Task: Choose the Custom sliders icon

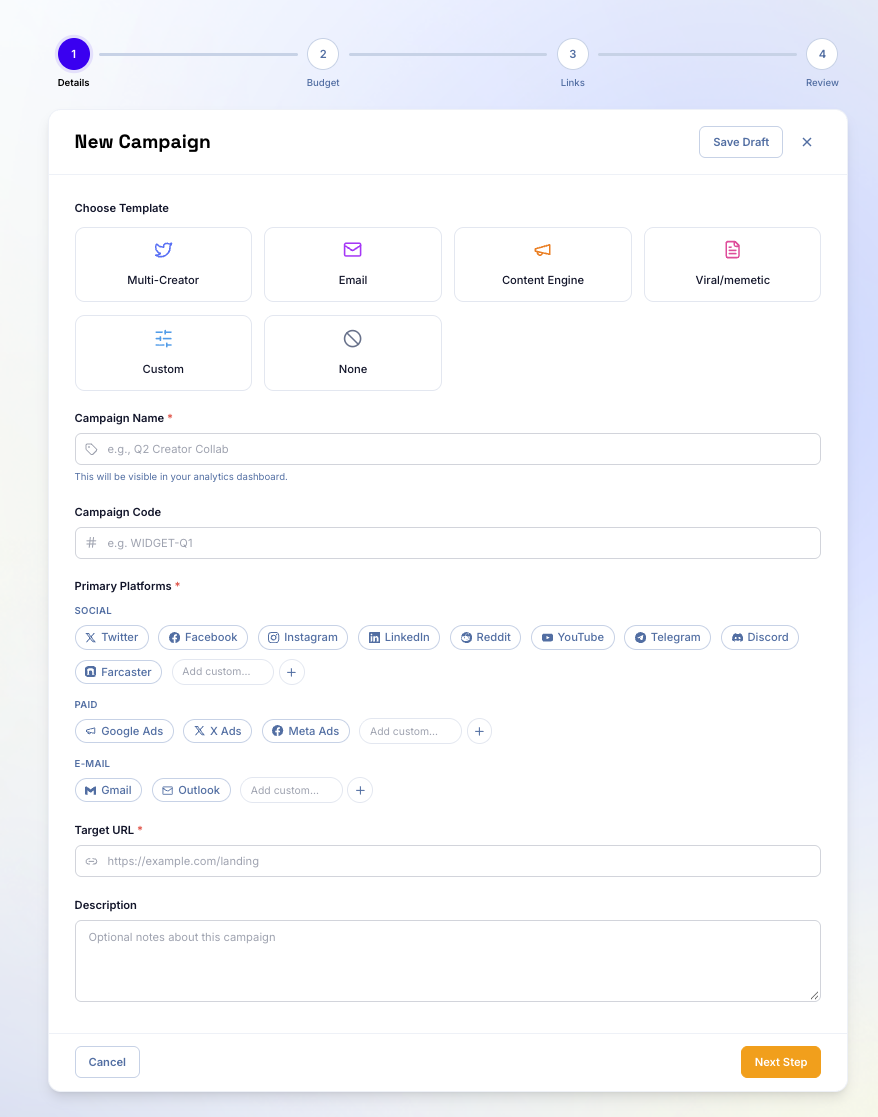Action: [163, 338]
